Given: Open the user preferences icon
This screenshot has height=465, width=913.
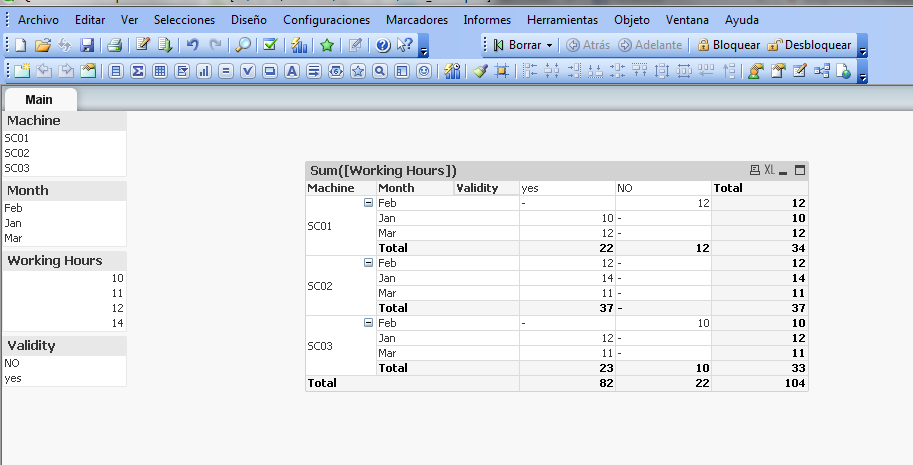Looking at the screenshot, I should click(755, 71).
